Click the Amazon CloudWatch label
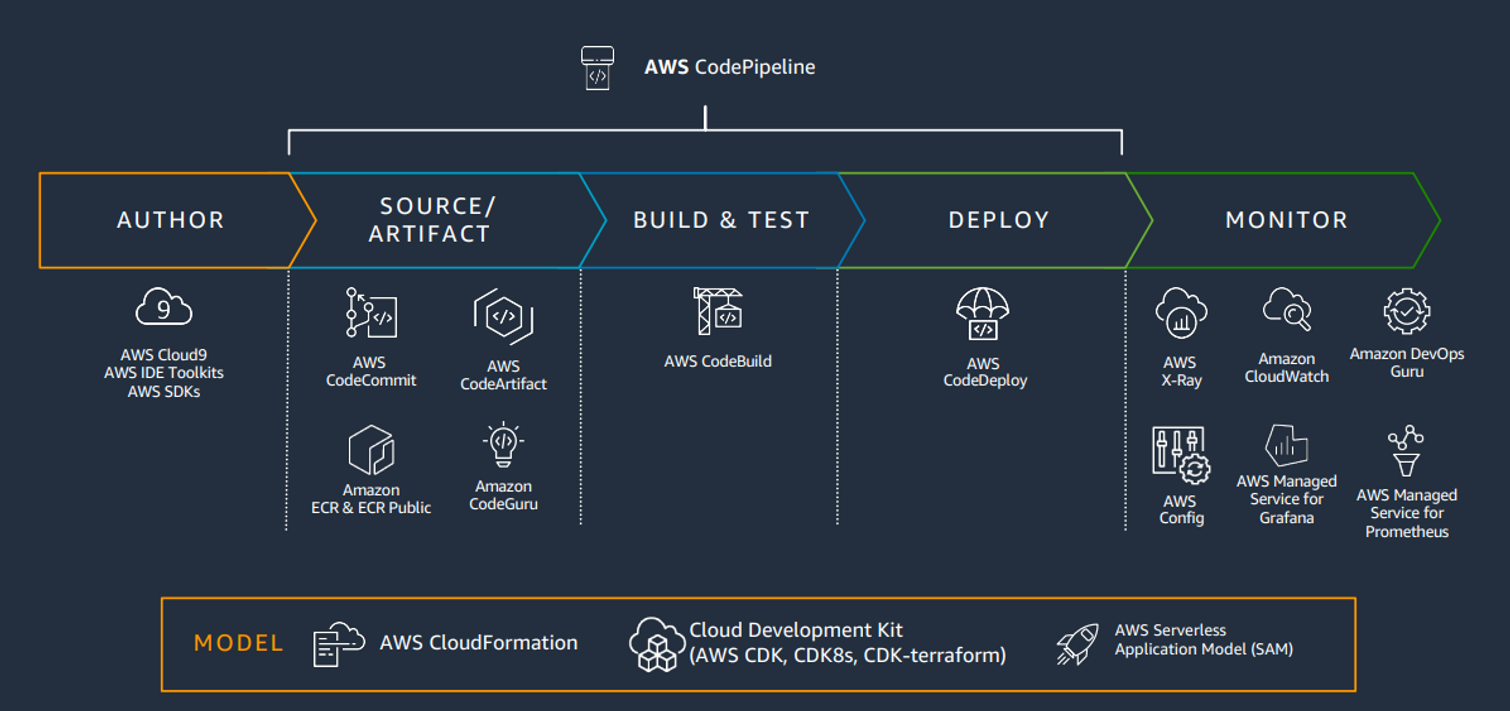Screen dimensions: 1510x711 [1287, 368]
